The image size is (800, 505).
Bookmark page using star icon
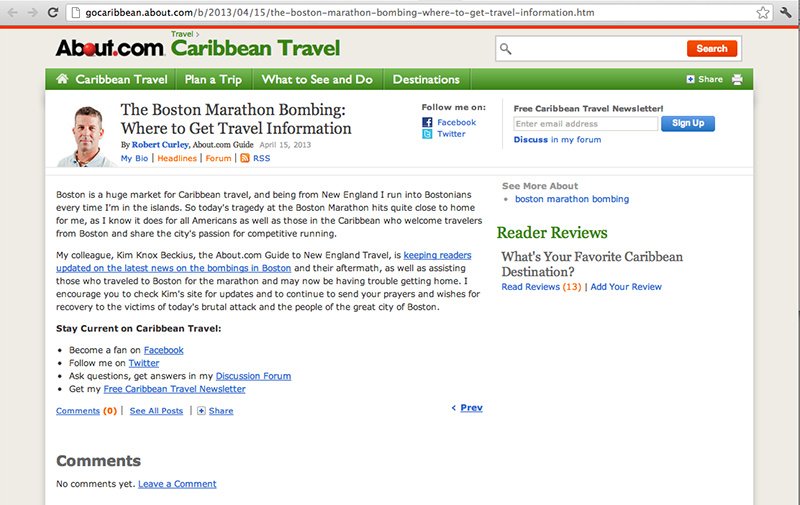[x=763, y=13]
